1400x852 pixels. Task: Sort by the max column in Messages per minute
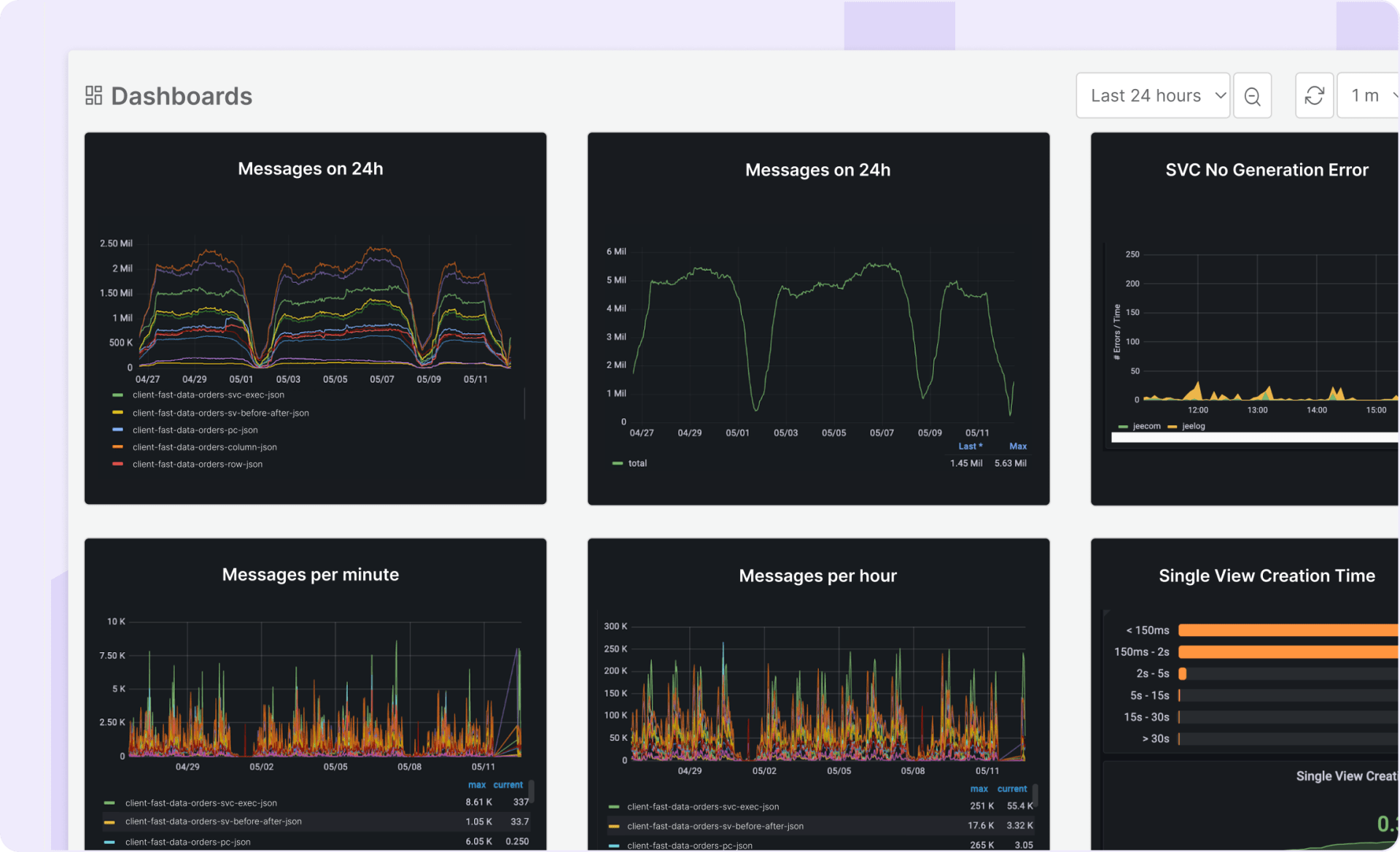click(477, 784)
